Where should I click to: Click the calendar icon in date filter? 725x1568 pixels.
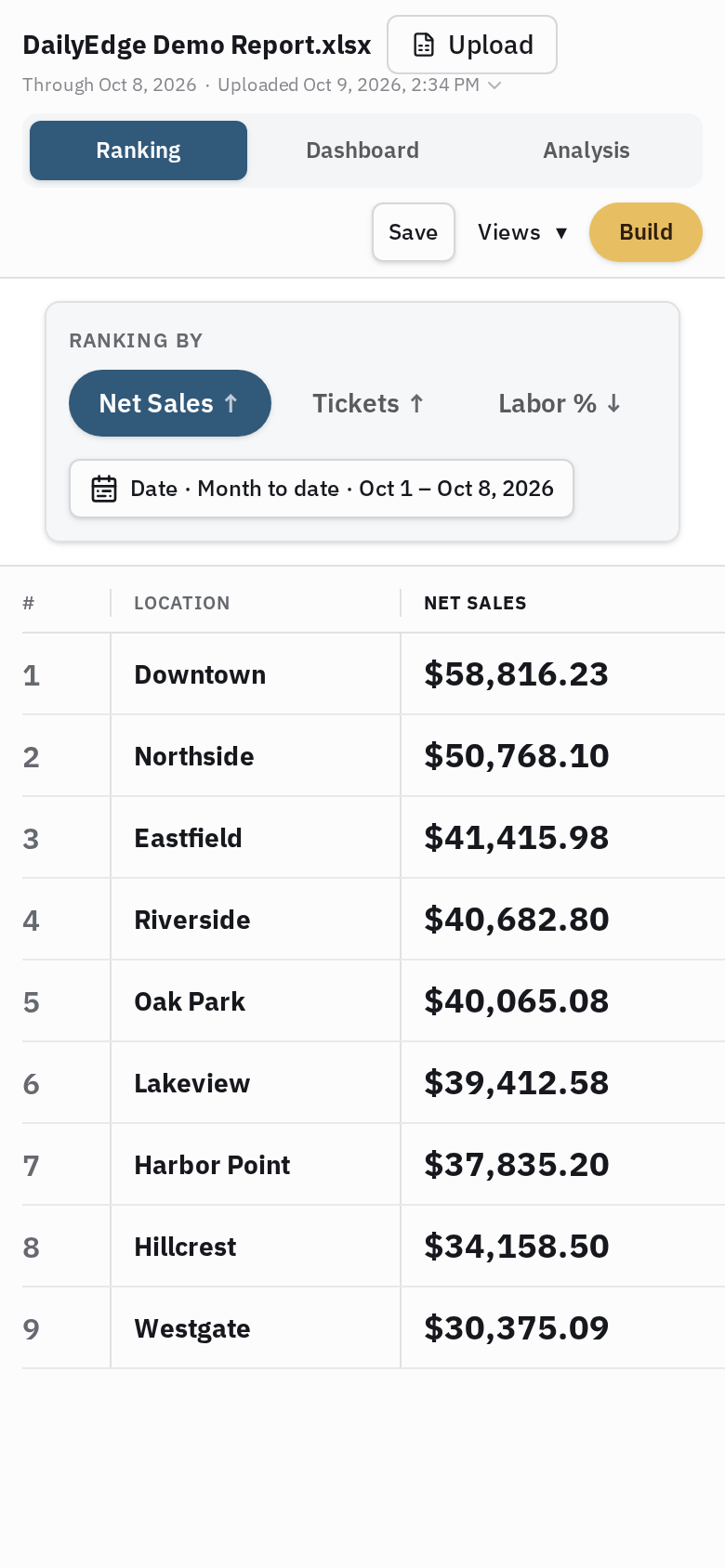coord(104,489)
